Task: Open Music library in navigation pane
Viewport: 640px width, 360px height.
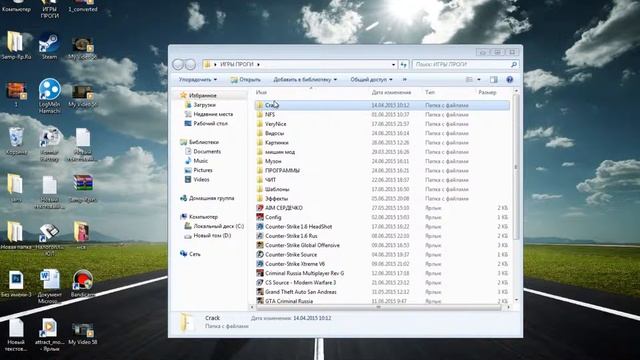Action: (200, 161)
